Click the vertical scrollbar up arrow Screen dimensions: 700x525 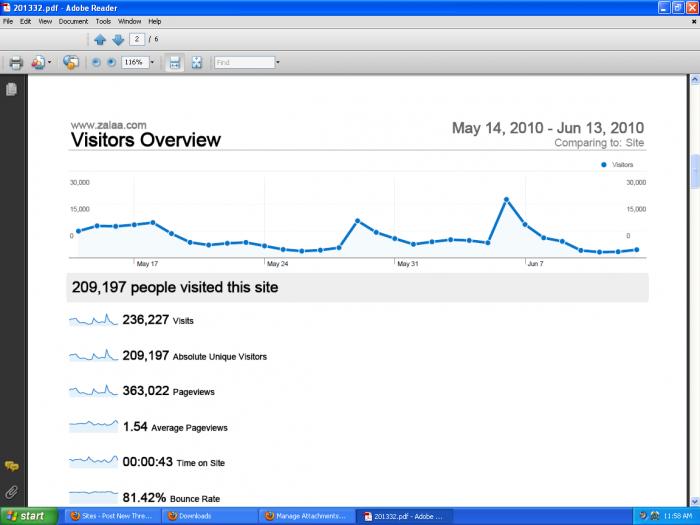[695, 80]
